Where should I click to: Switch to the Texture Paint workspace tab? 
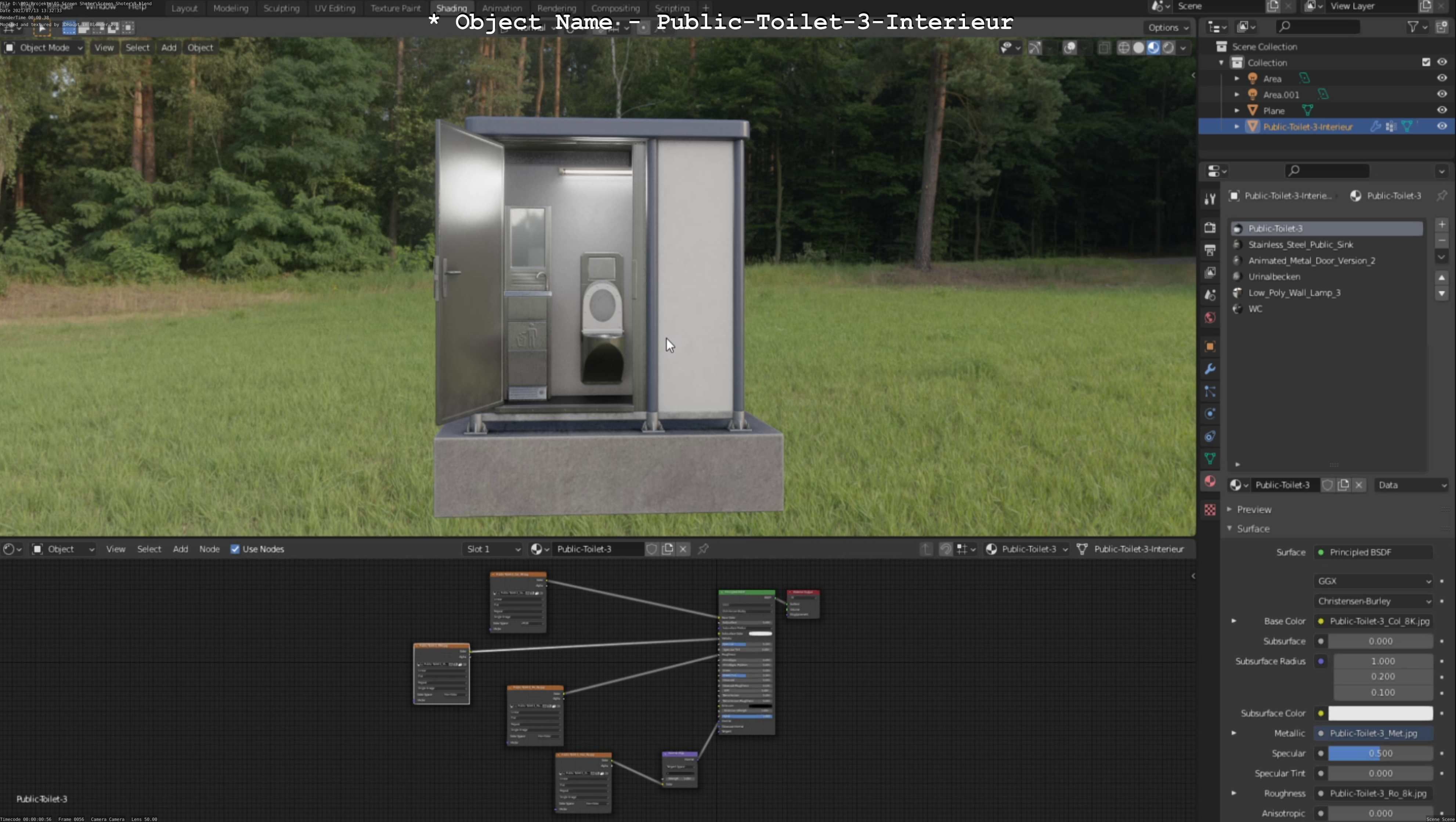tap(395, 8)
